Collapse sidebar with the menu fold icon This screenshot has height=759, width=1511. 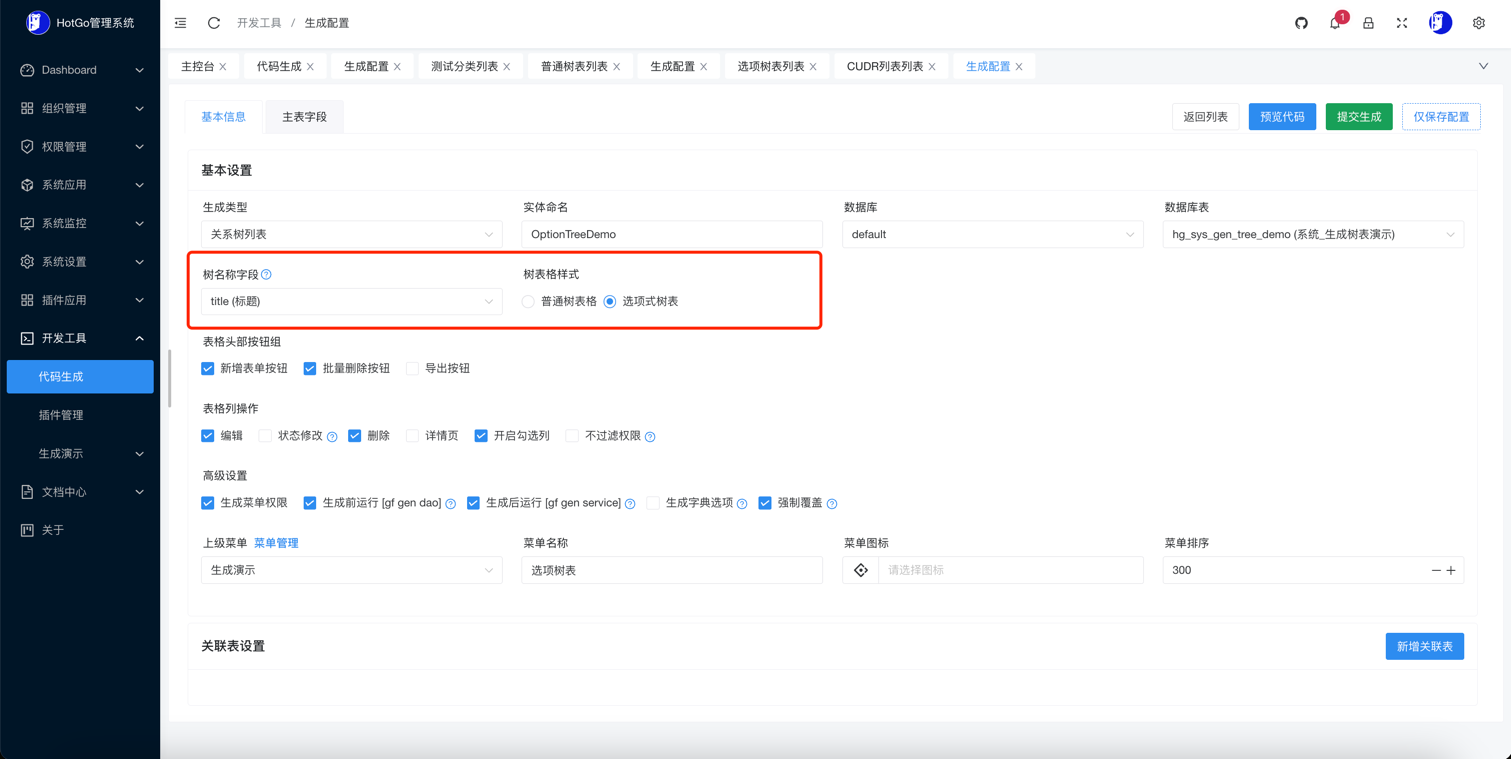pos(180,23)
